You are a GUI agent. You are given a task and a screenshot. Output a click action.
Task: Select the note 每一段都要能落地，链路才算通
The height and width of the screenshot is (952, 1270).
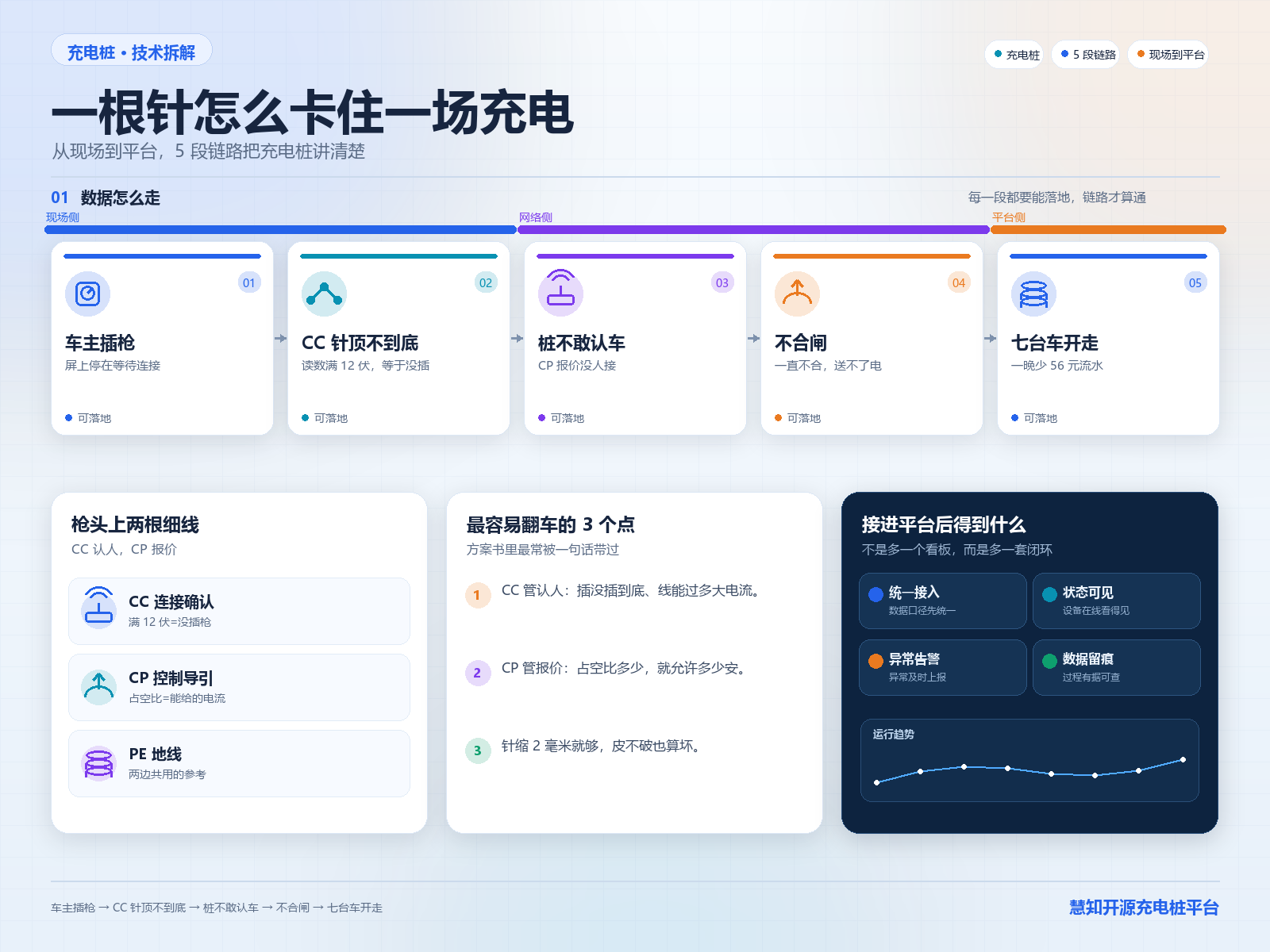click(x=1057, y=198)
